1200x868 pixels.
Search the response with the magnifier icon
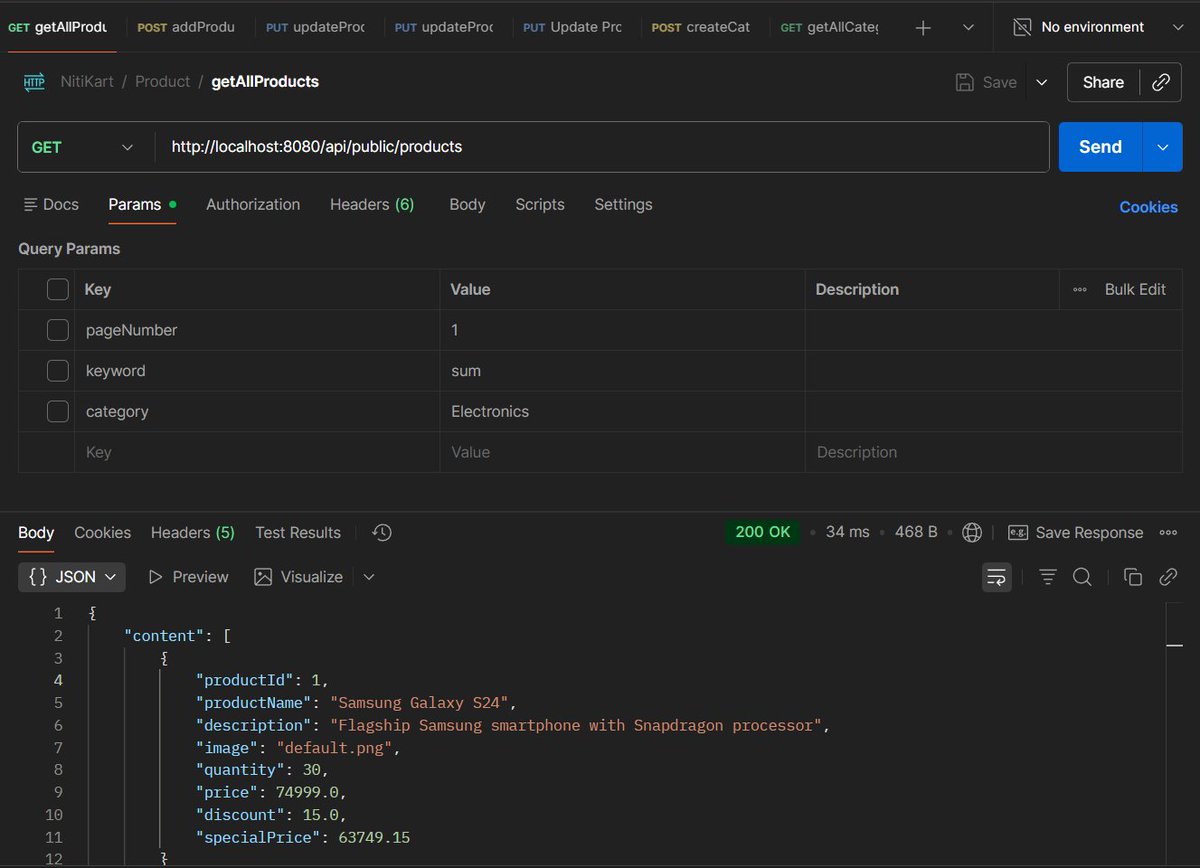1082,577
